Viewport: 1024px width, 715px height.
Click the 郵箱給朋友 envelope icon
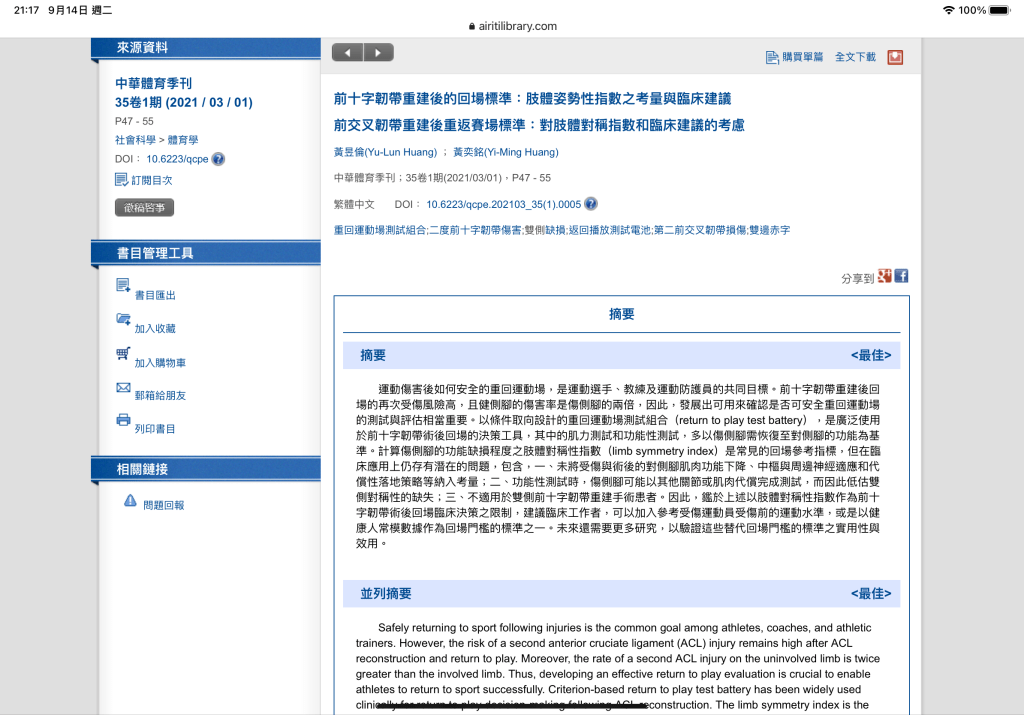click(123, 387)
